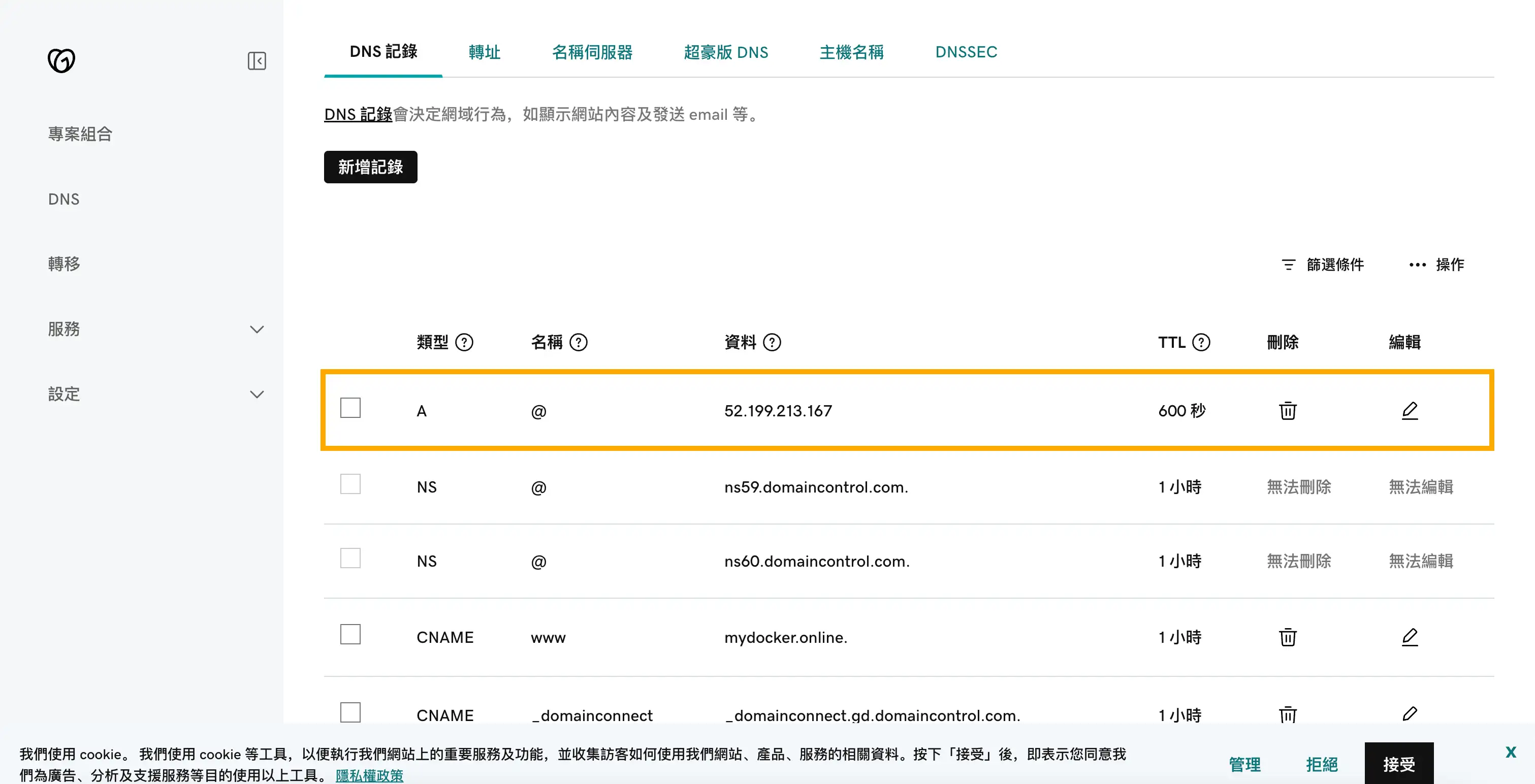Dismiss the cookie banner with X
This screenshot has height=784, width=1535.
(1511, 752)
